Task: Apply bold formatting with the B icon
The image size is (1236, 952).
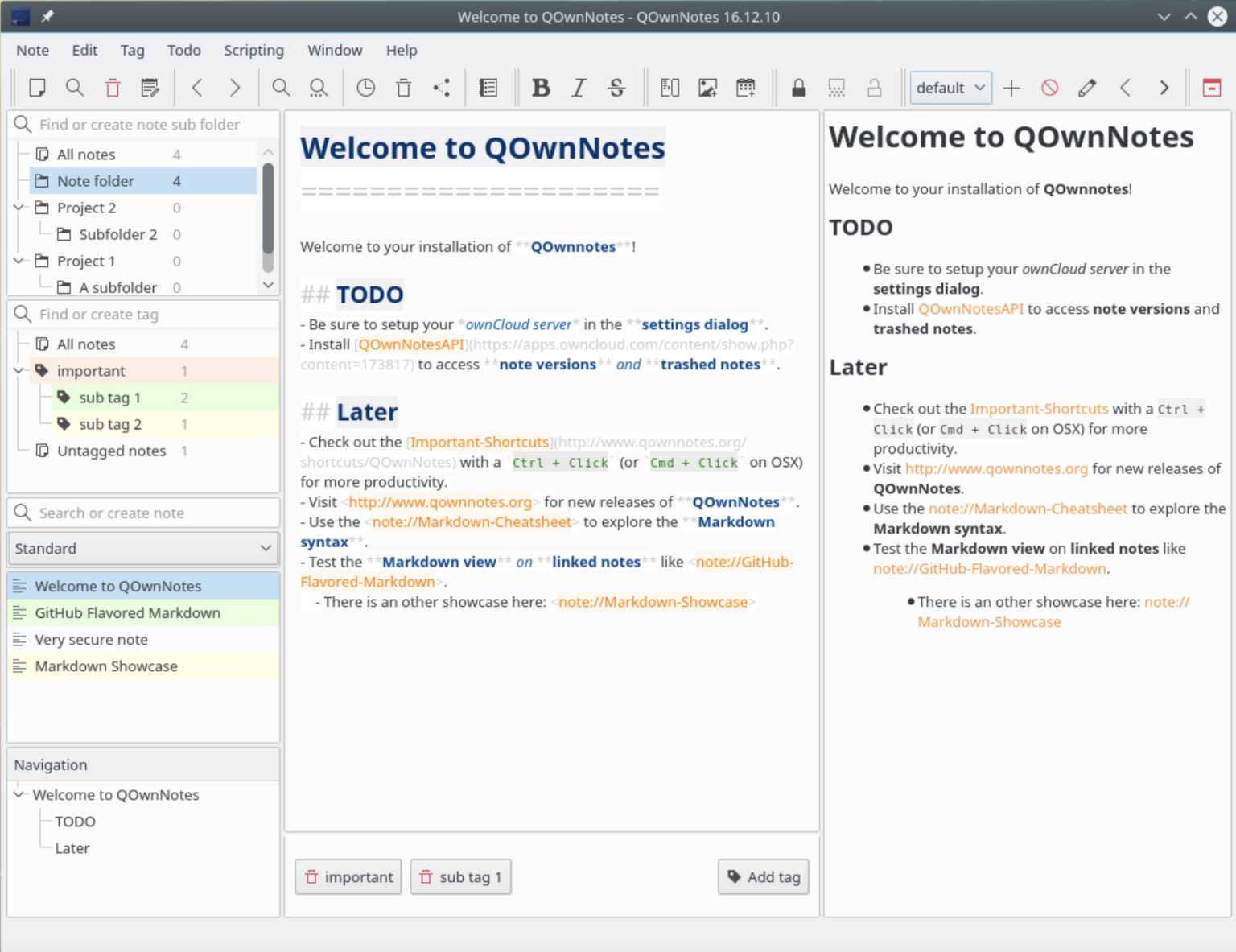Action: [541, 88]
